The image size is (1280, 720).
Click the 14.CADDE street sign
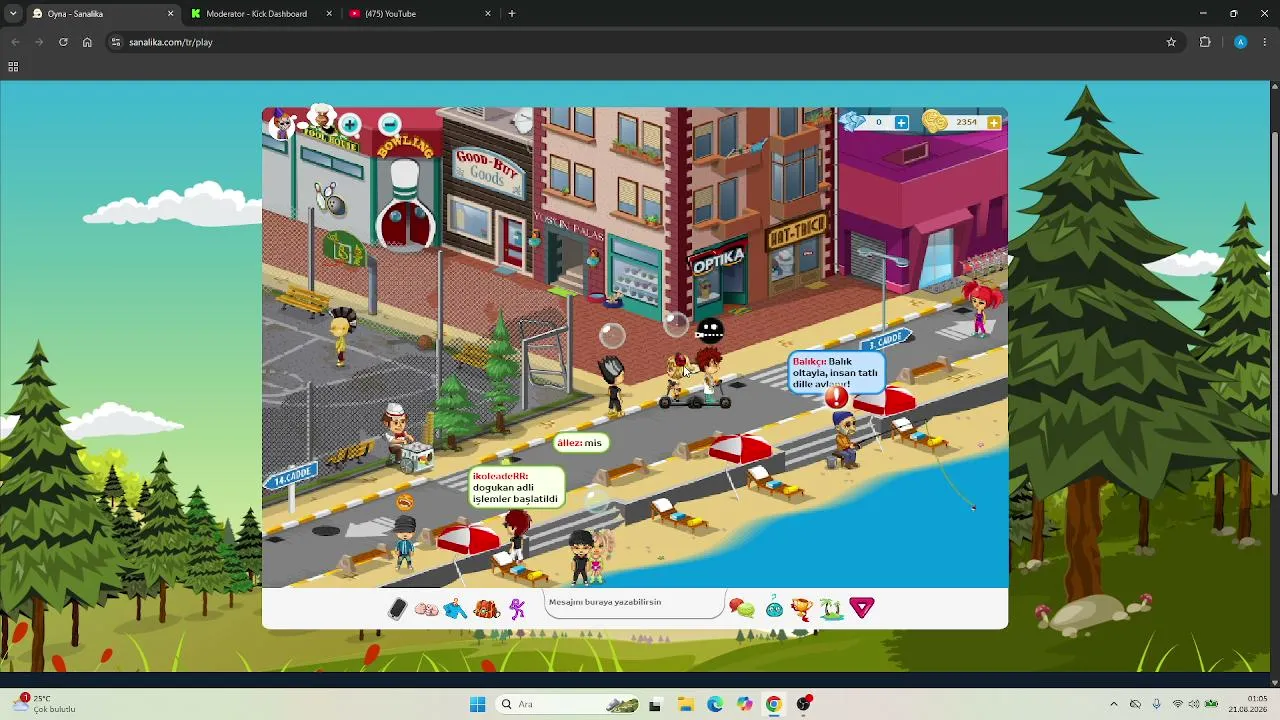[293, 477]
